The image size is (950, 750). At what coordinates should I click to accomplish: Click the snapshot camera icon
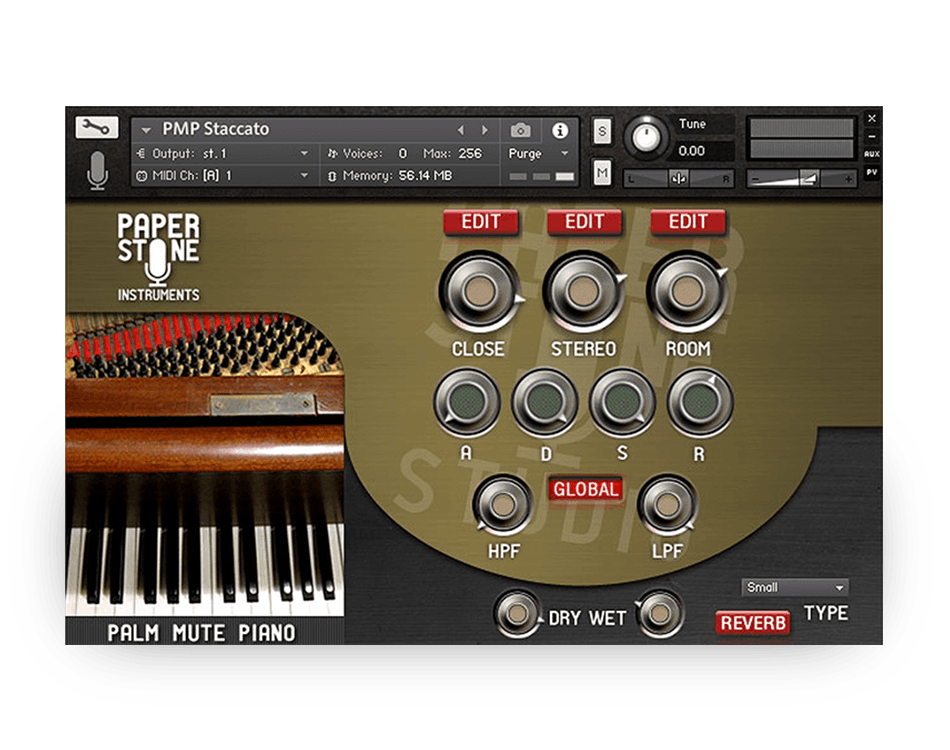pos(520,130)
